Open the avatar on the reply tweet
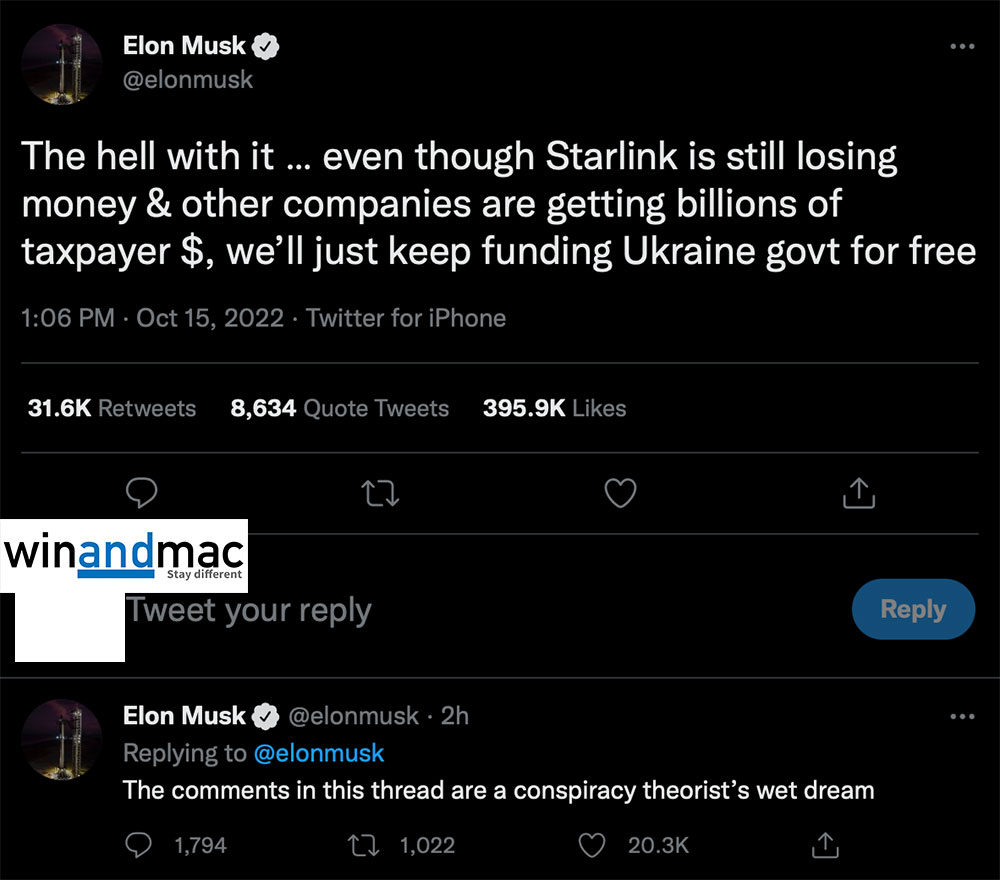Screen dimensions: 1000x880 tap(62, 739)
